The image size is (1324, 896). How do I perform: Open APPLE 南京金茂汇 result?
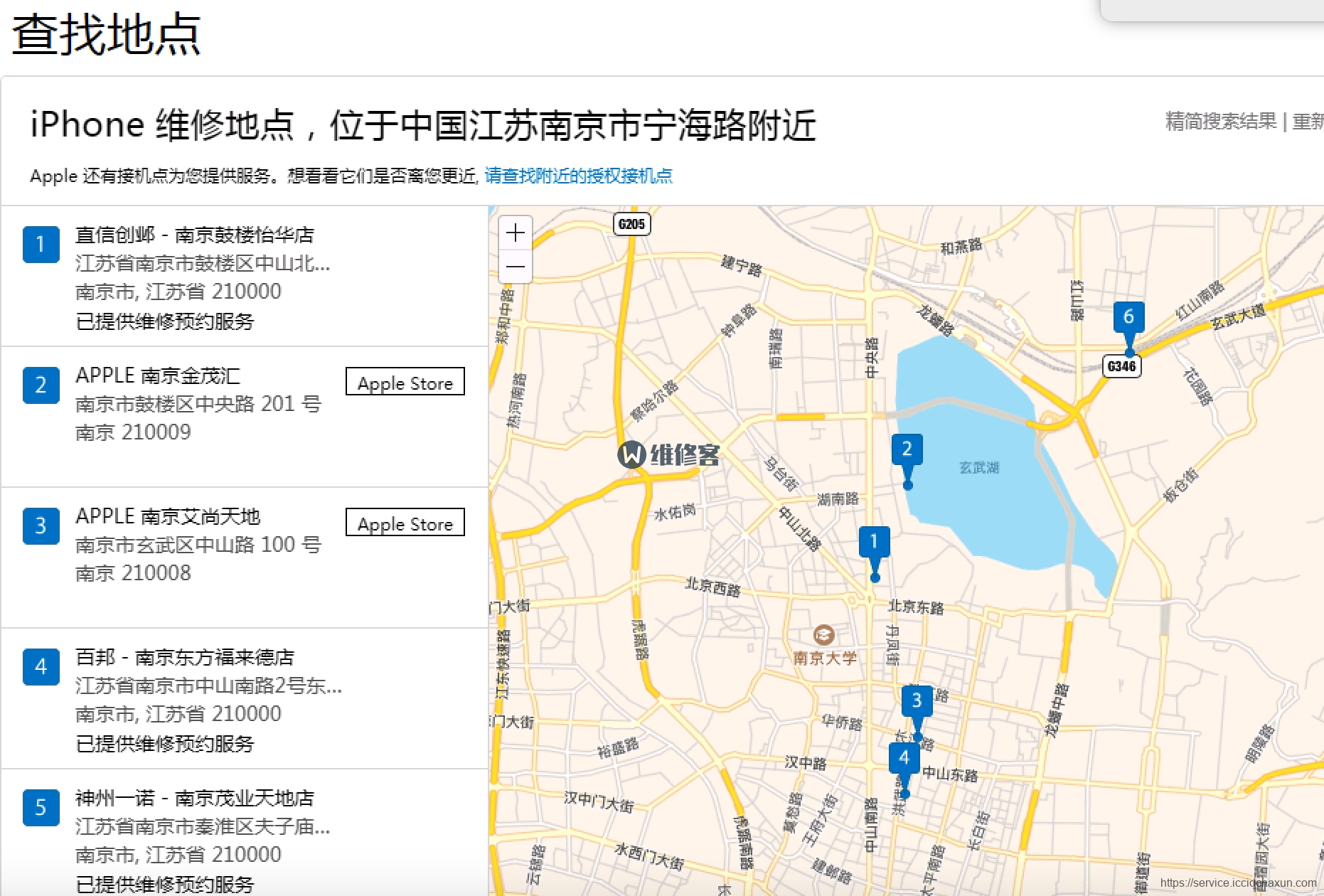click(158, 375)
